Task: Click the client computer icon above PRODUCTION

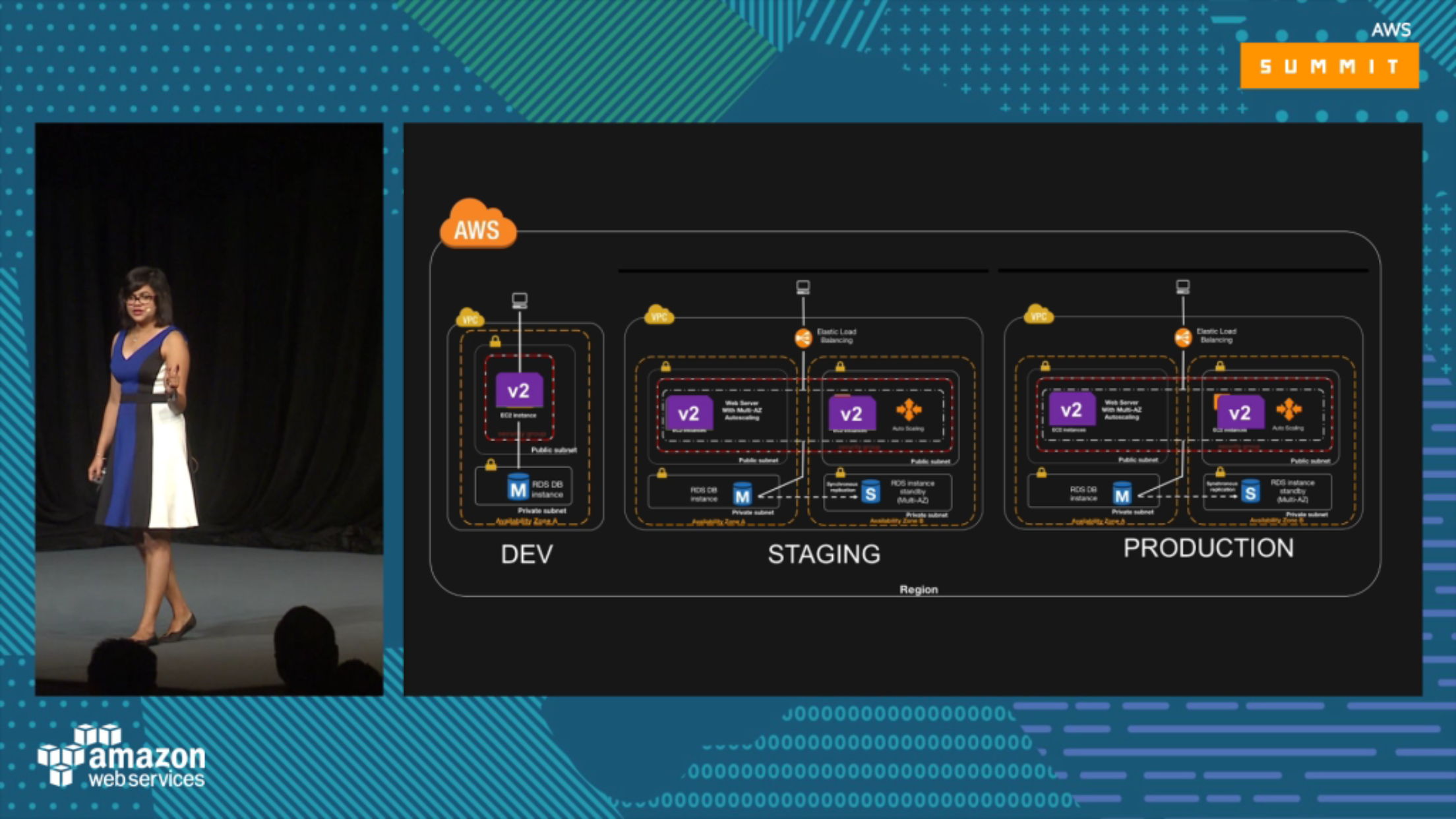Action: (x=1182, y=287)
